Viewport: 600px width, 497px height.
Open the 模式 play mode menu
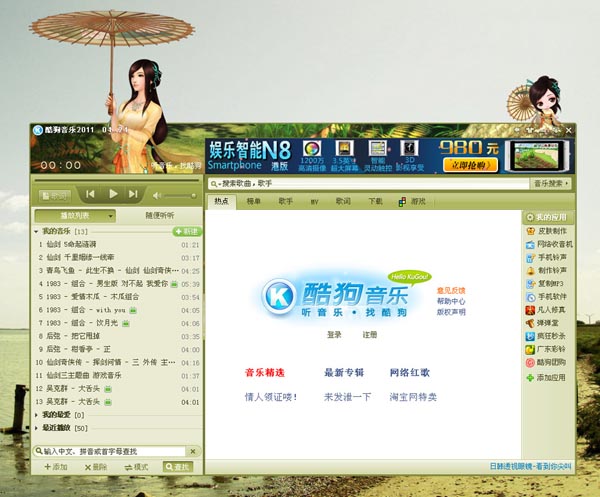[137, 467]
